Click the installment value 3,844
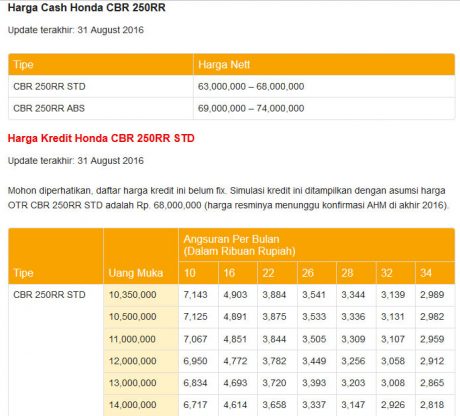Screen dimensions: 460x416 pos(274,339)
